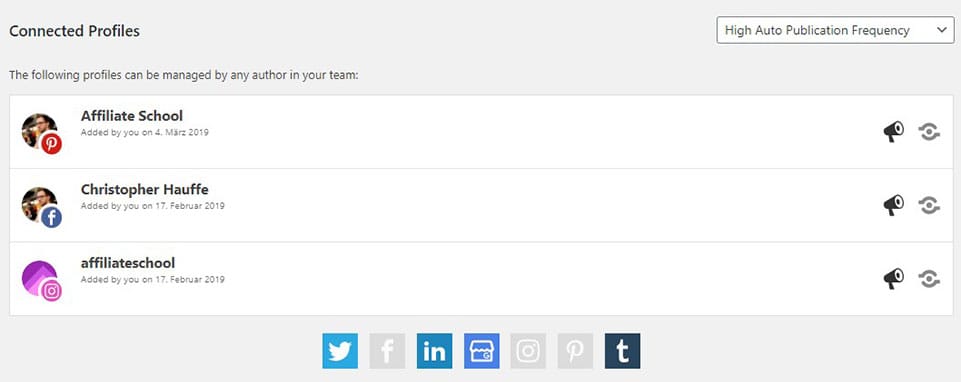Click the Google My Business store icon
Screen dimensions: 961x382
482,351
